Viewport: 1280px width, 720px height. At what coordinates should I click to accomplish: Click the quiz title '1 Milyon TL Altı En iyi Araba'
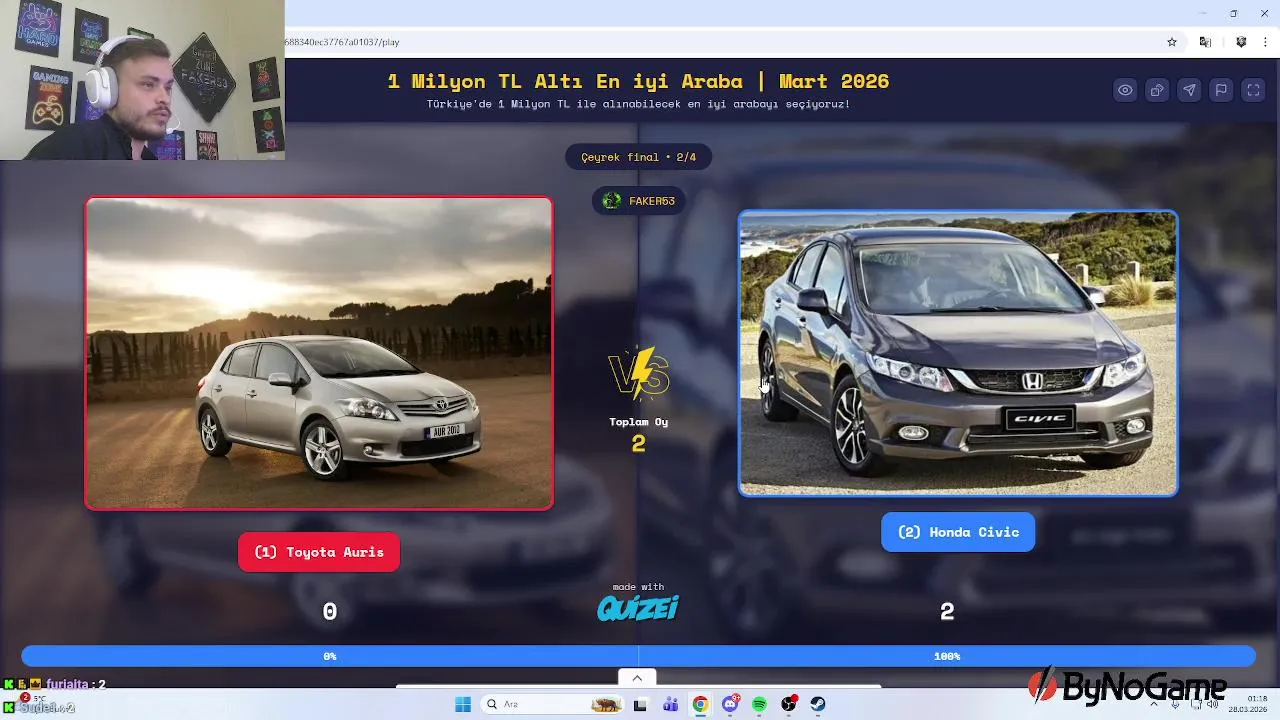(638, 81)
